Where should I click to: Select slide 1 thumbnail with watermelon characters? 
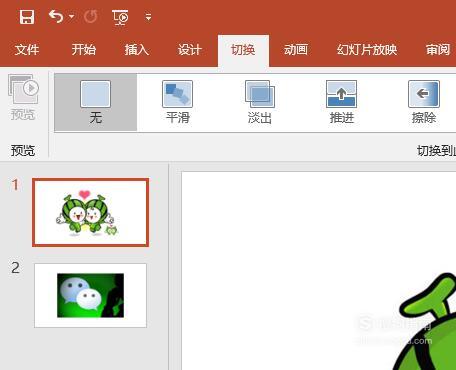(x=90, y=212)
